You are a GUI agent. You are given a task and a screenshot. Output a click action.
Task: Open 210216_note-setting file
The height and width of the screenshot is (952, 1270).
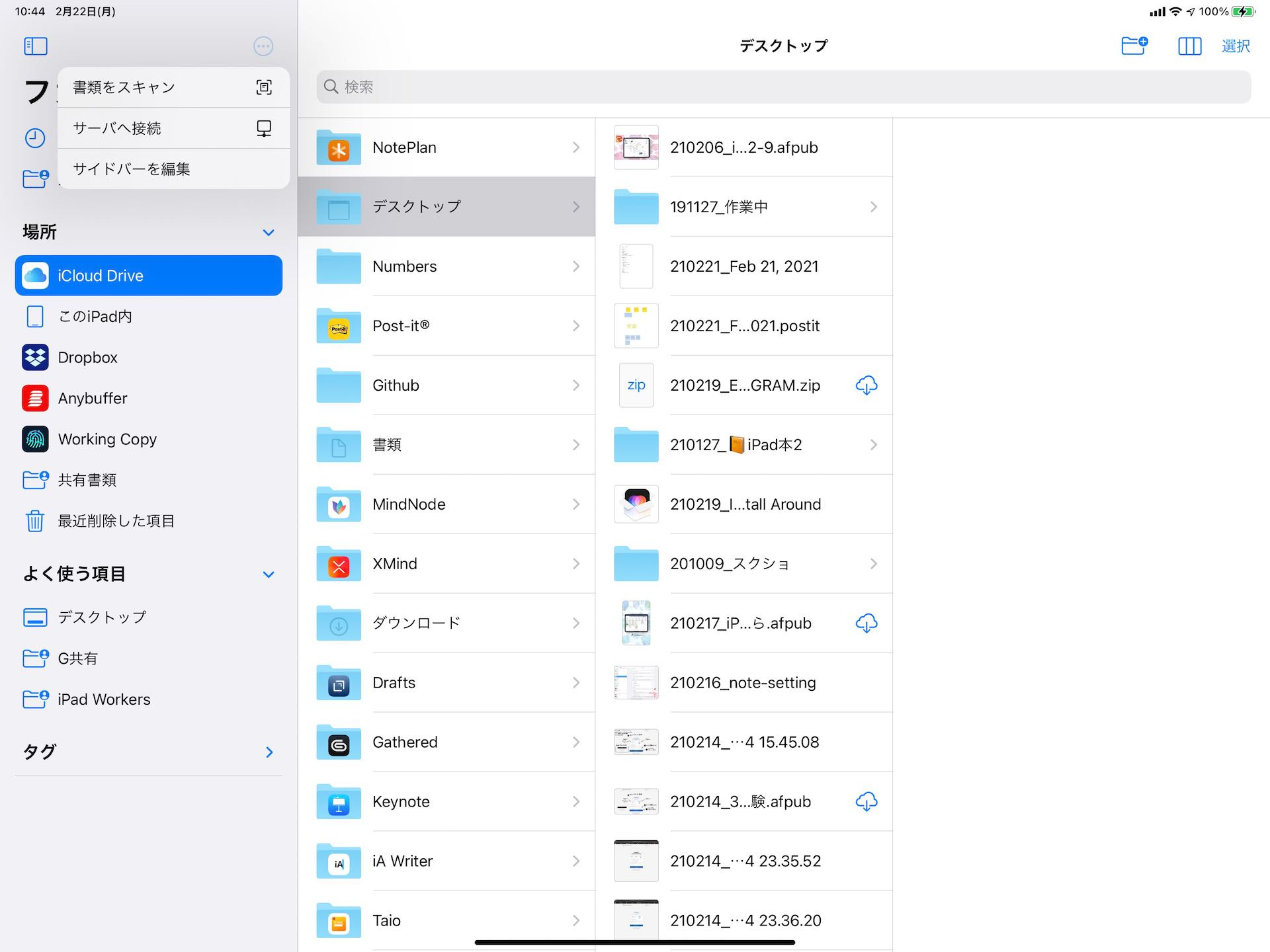click(744, 683)
